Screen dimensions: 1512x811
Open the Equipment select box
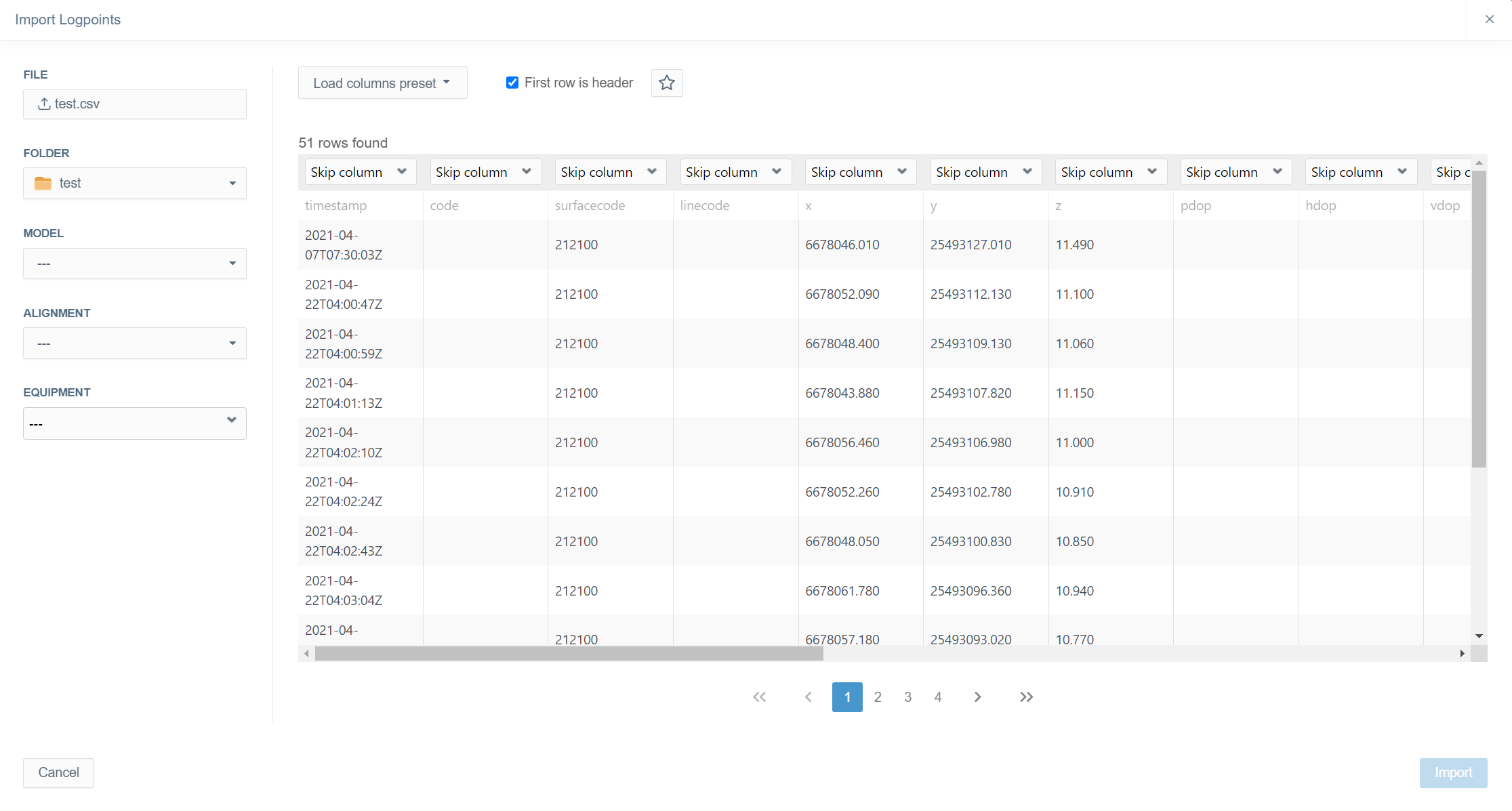[x=135, y=423]
